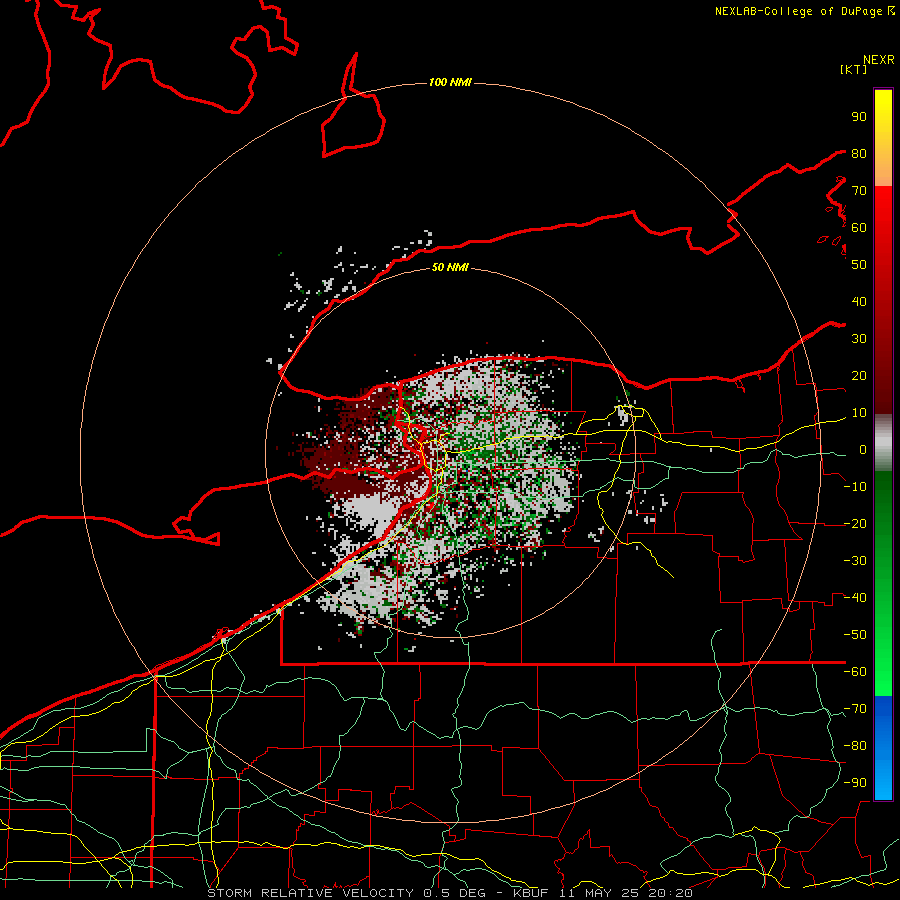
Task: Click the "50 NMI" range ring label
Action: point(450,267)
